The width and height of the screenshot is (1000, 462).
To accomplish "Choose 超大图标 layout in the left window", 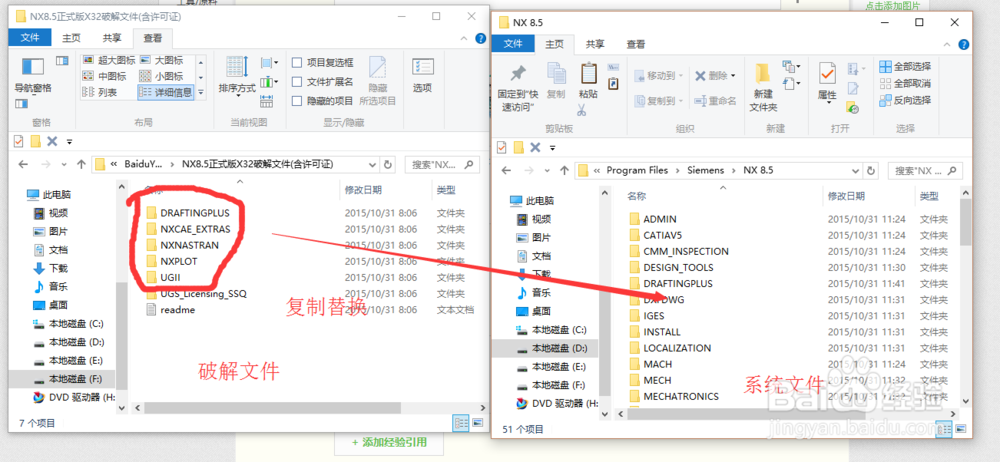I will (109, 61).
